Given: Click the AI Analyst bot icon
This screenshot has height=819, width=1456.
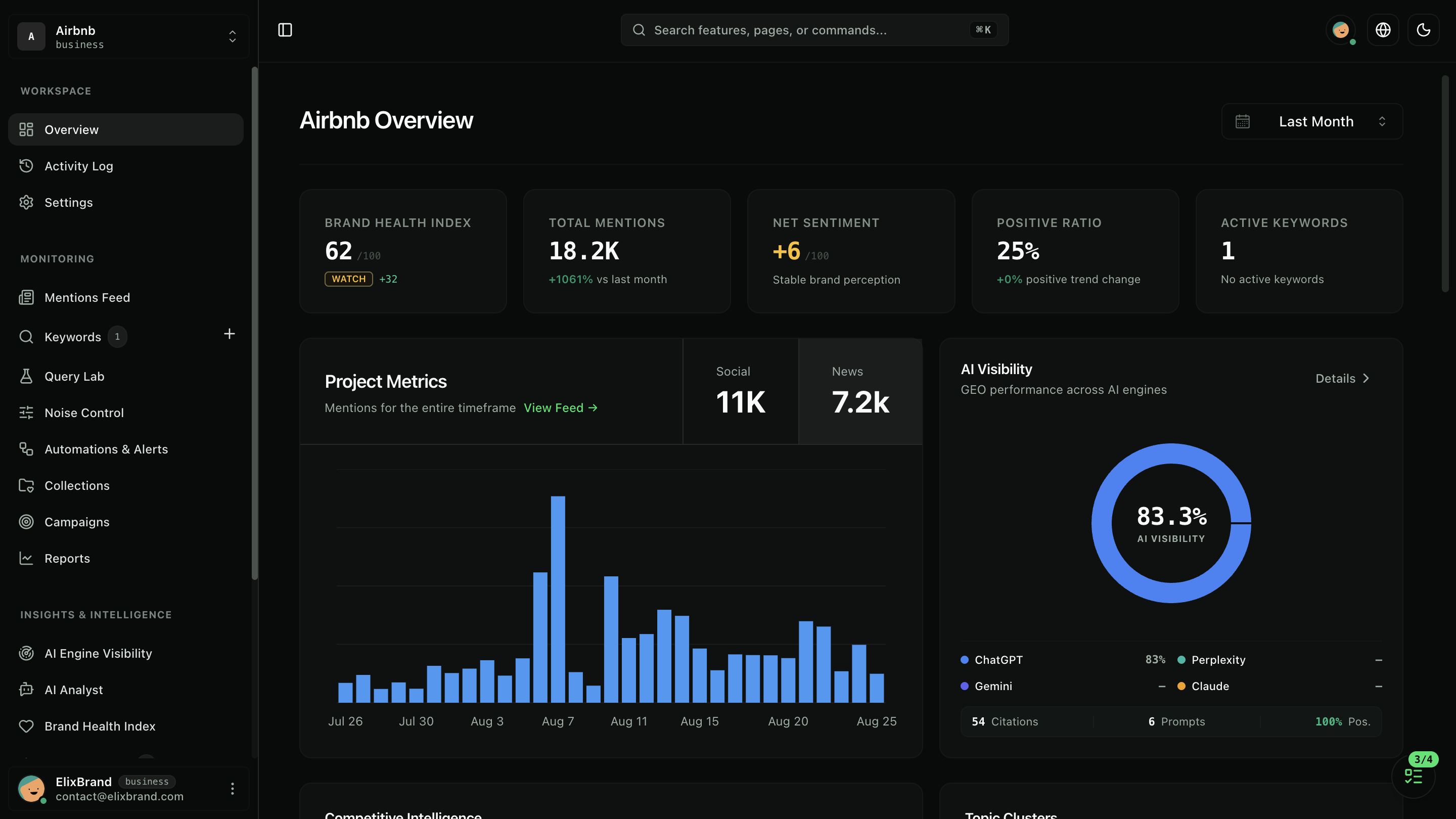Looking at the screenshot, I should 26,690.
